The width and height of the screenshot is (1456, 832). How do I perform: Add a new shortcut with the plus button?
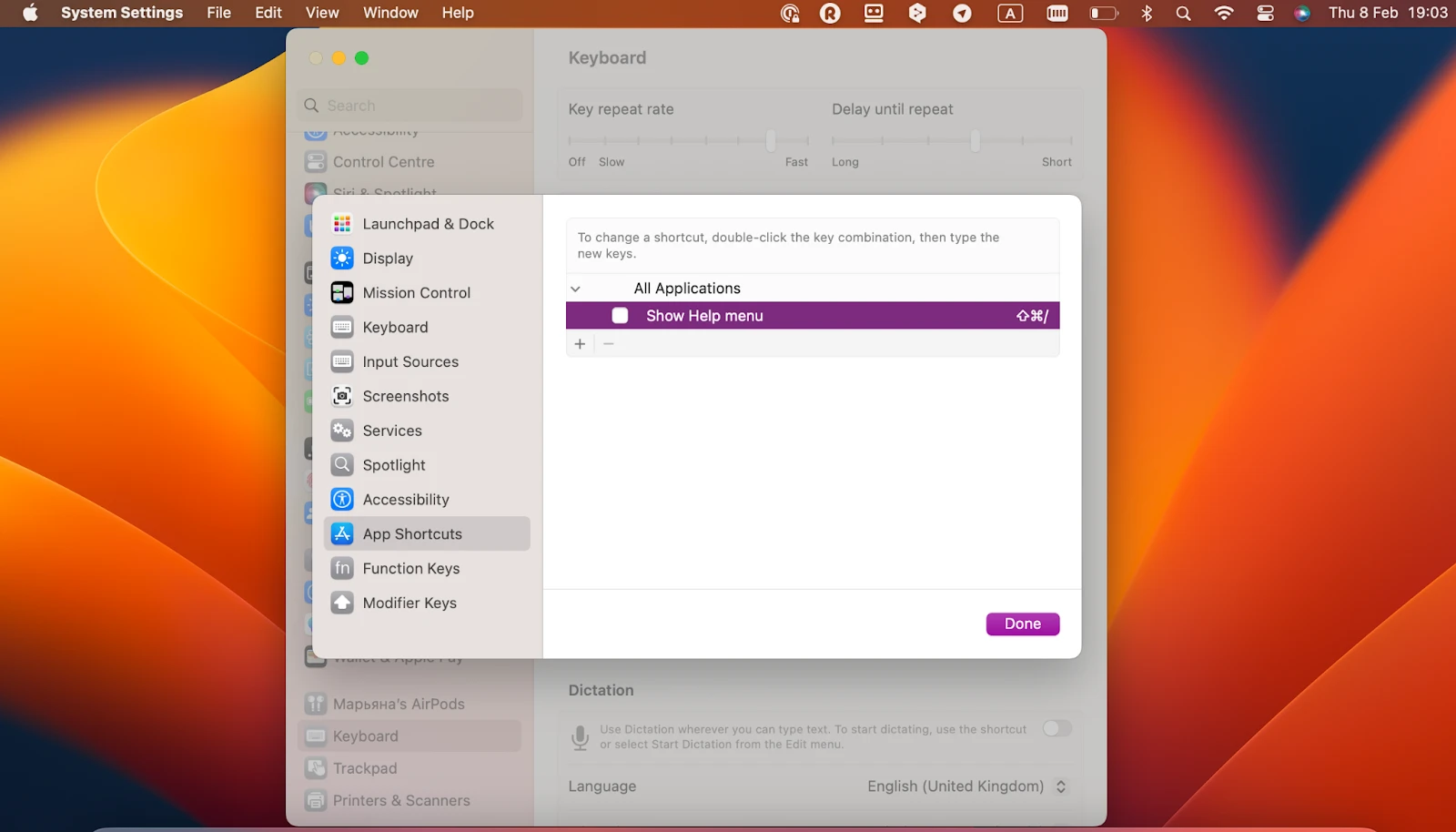(580, 343)
